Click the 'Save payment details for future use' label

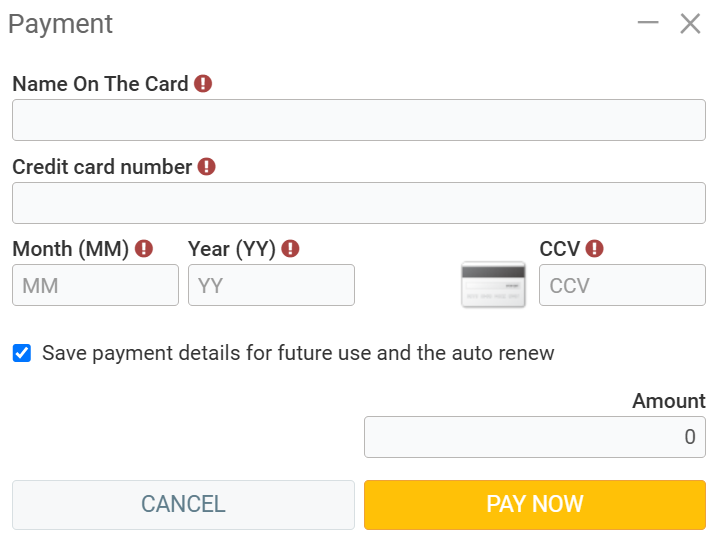tap(298, 353)
